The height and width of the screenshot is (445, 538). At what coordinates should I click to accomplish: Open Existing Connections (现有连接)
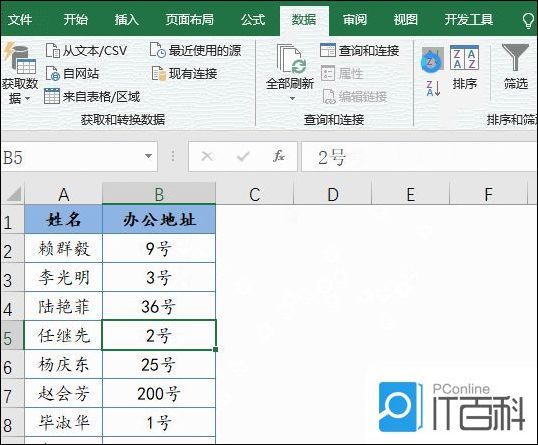click(x=185, y=73)
